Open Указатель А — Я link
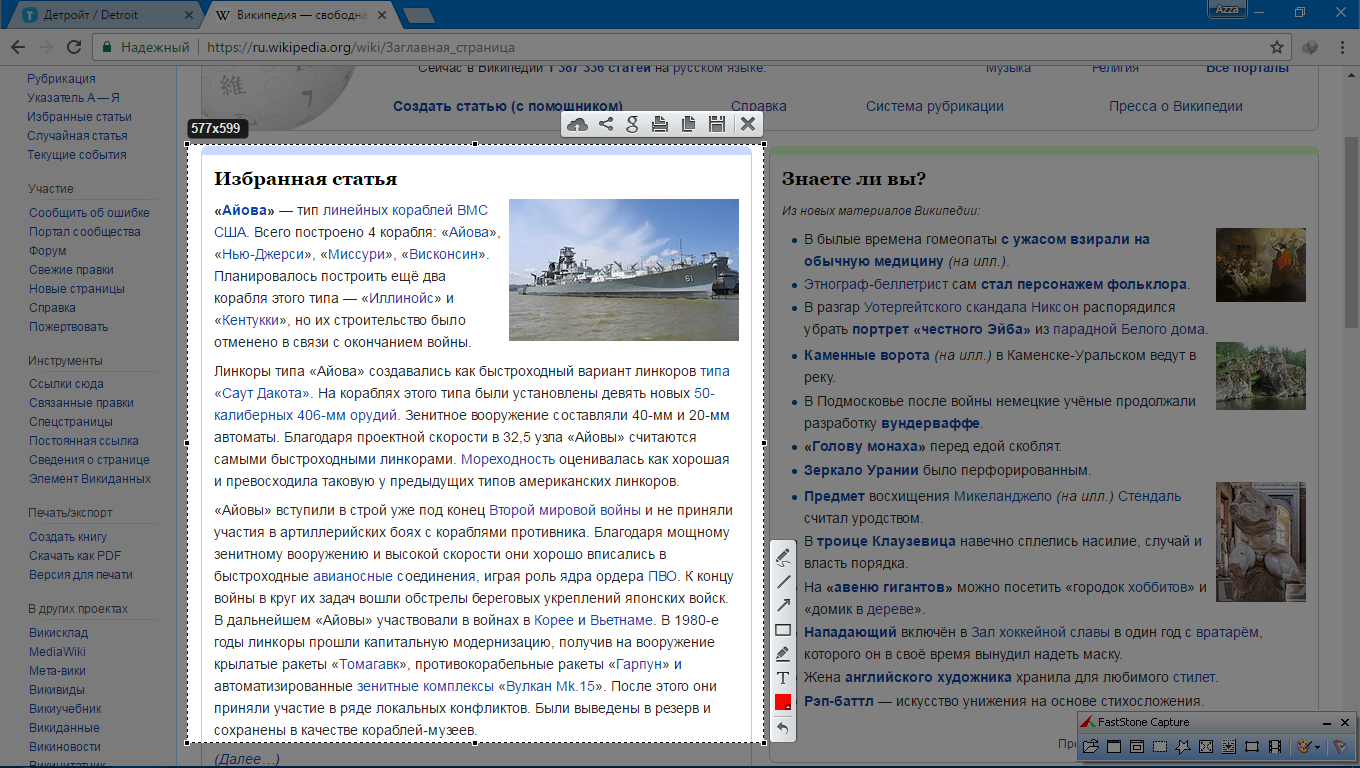1360x768 pixels. 73,98
